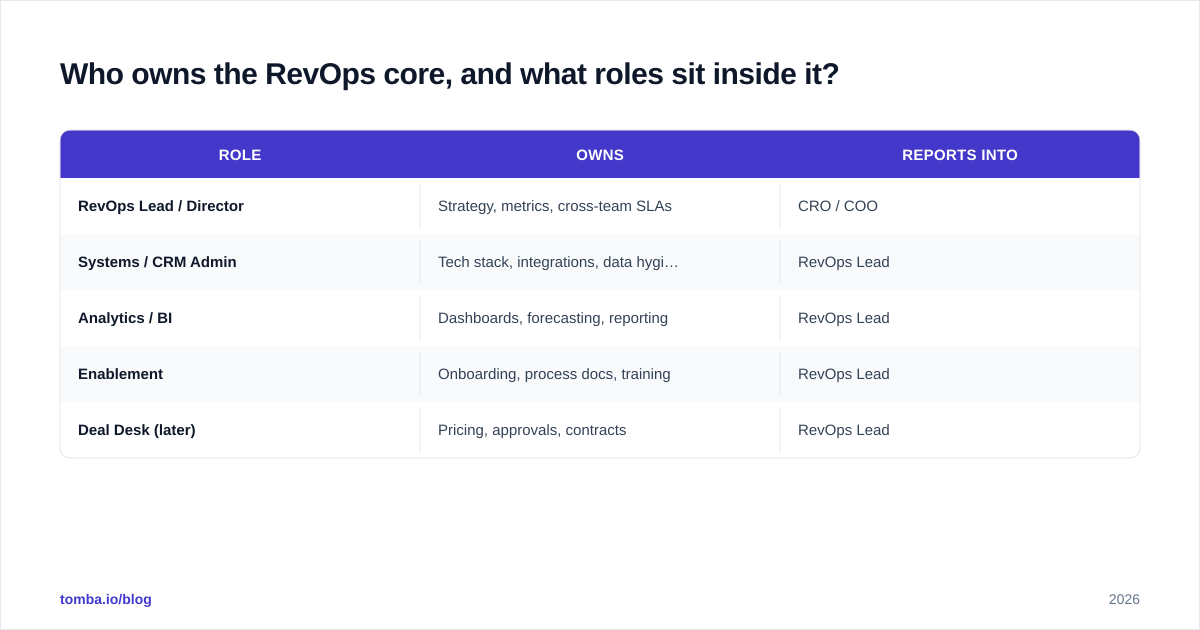Click the OWNS column header
1200x630 pixels.
point(600,155)
